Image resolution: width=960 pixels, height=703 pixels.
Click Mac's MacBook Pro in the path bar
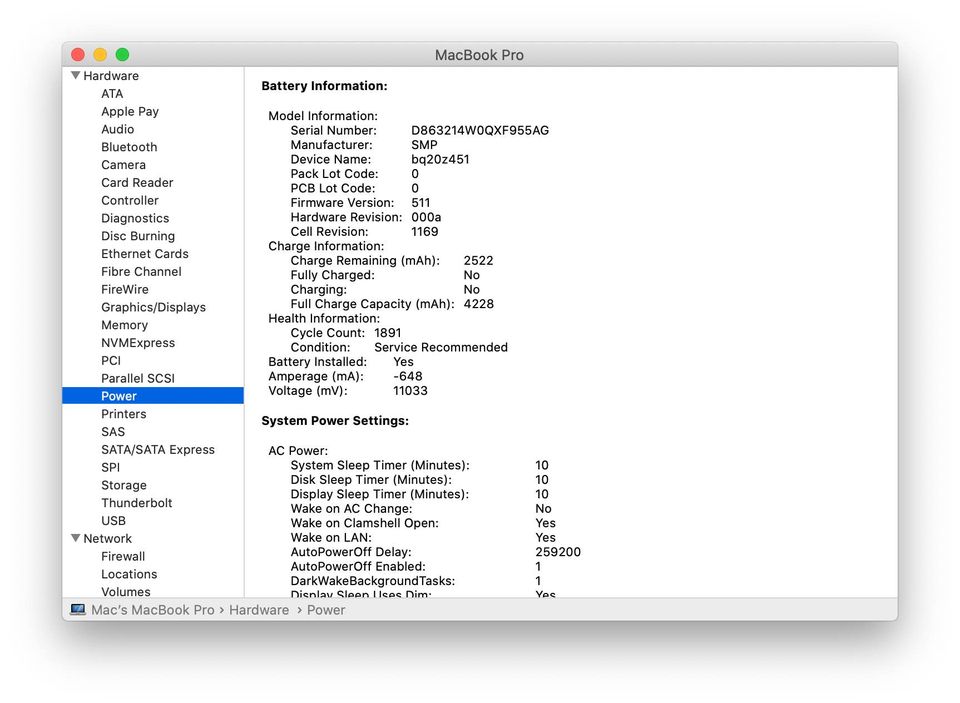(152, 609)
